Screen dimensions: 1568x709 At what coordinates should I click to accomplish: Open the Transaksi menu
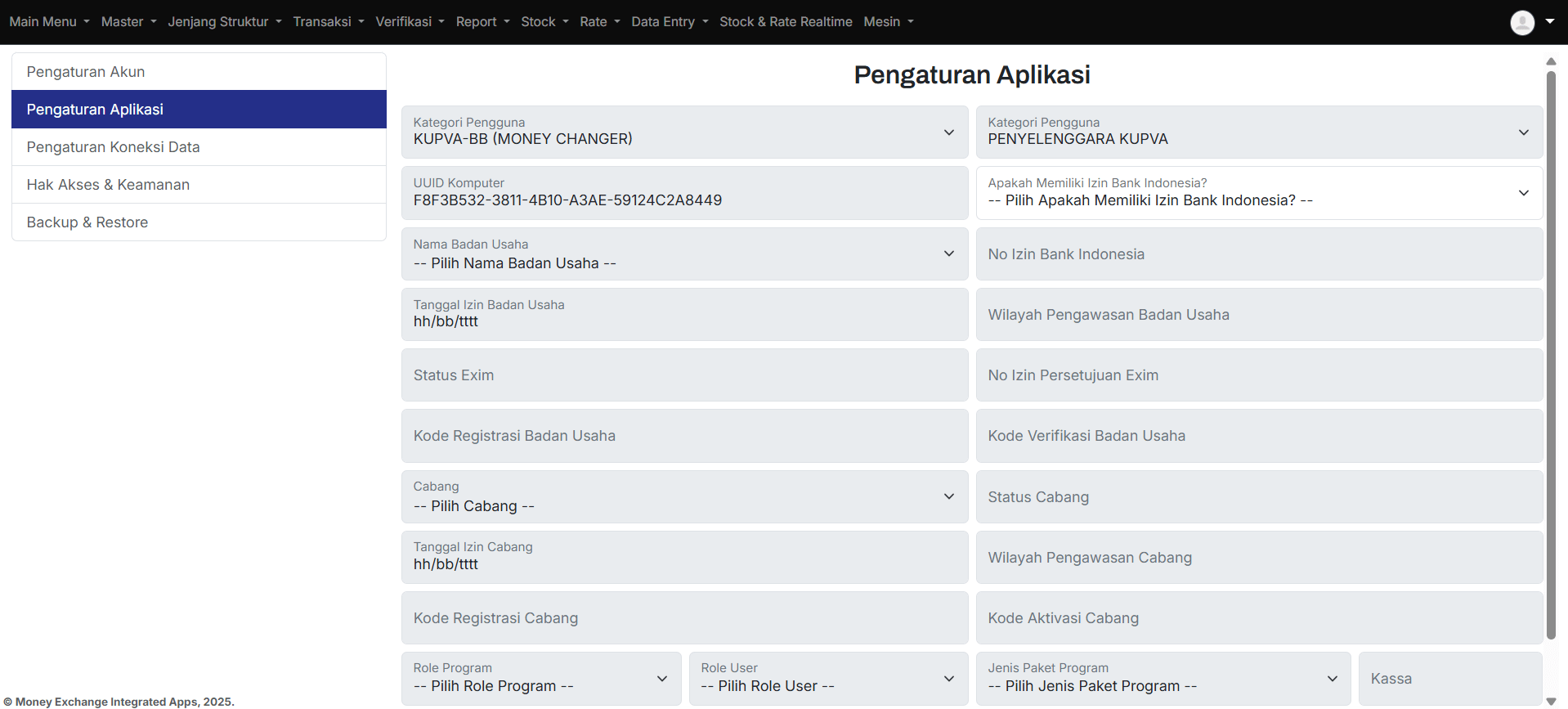click(328, 22)
